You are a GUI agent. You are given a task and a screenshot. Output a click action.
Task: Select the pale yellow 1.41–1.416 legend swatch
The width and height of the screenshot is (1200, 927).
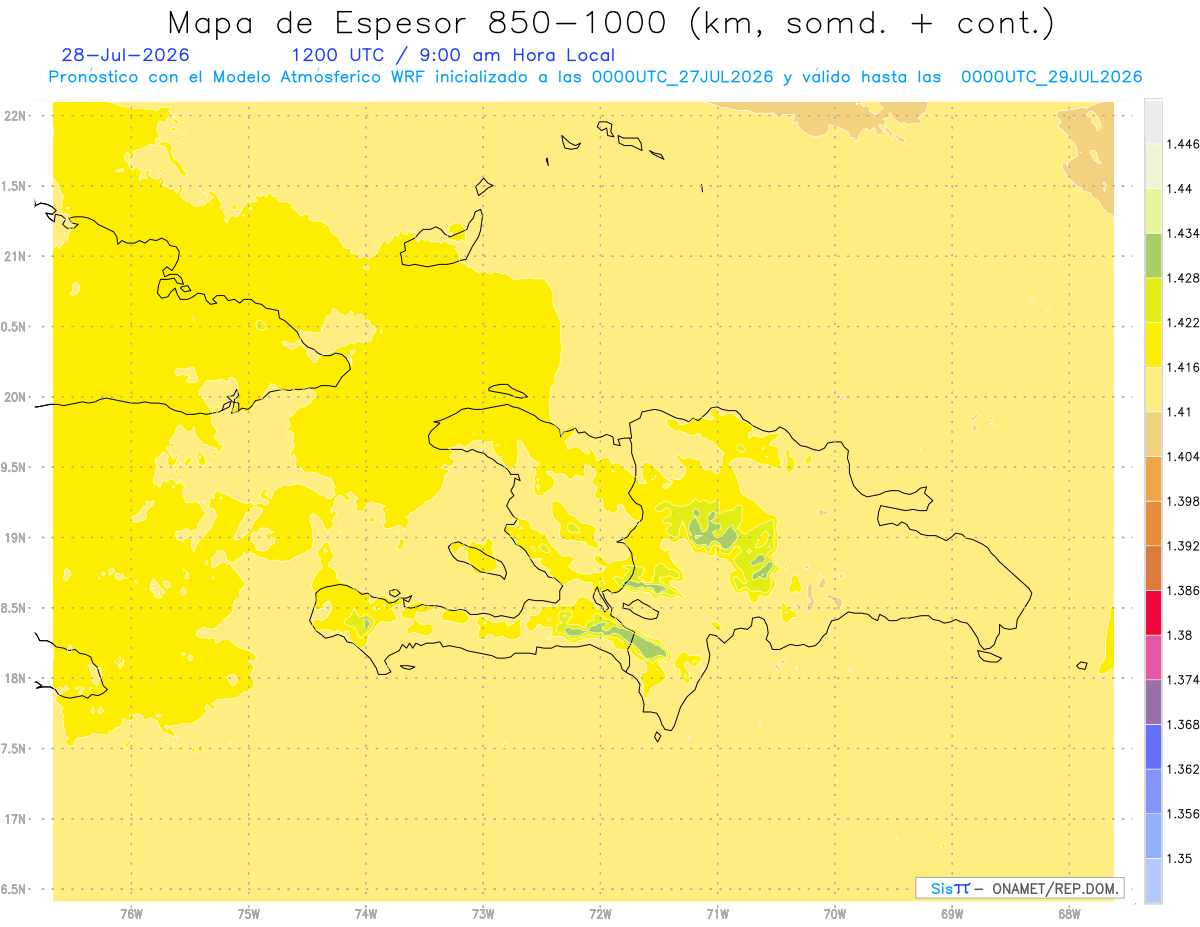click(1153, 390)
